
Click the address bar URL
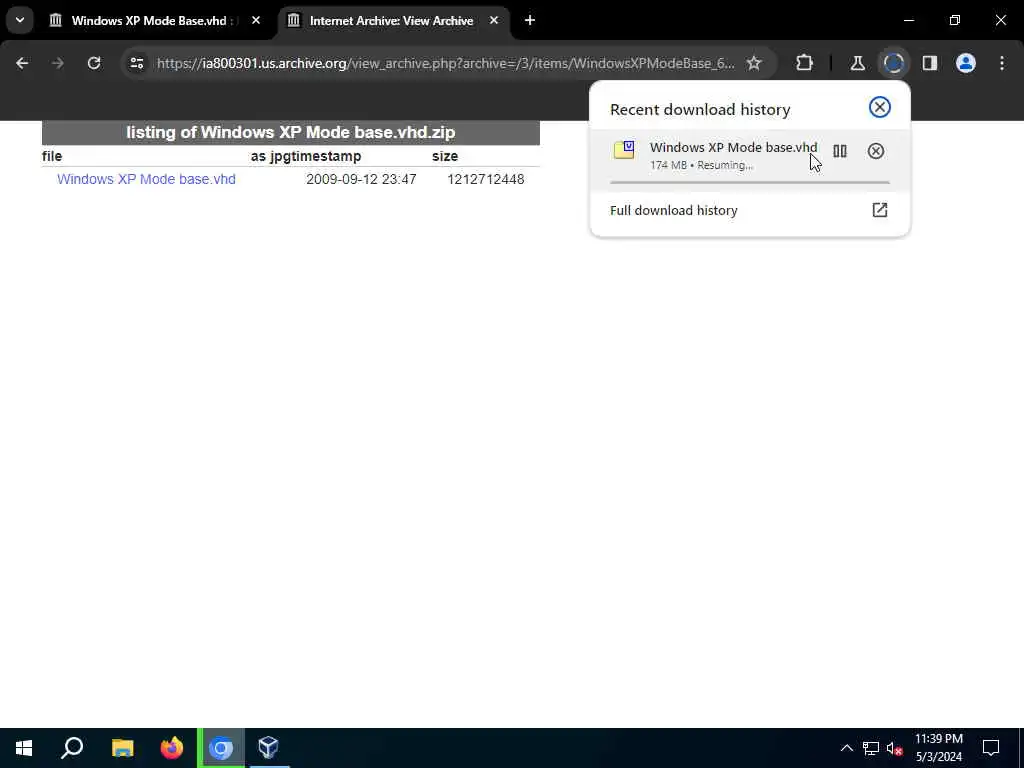coord(445,63)
